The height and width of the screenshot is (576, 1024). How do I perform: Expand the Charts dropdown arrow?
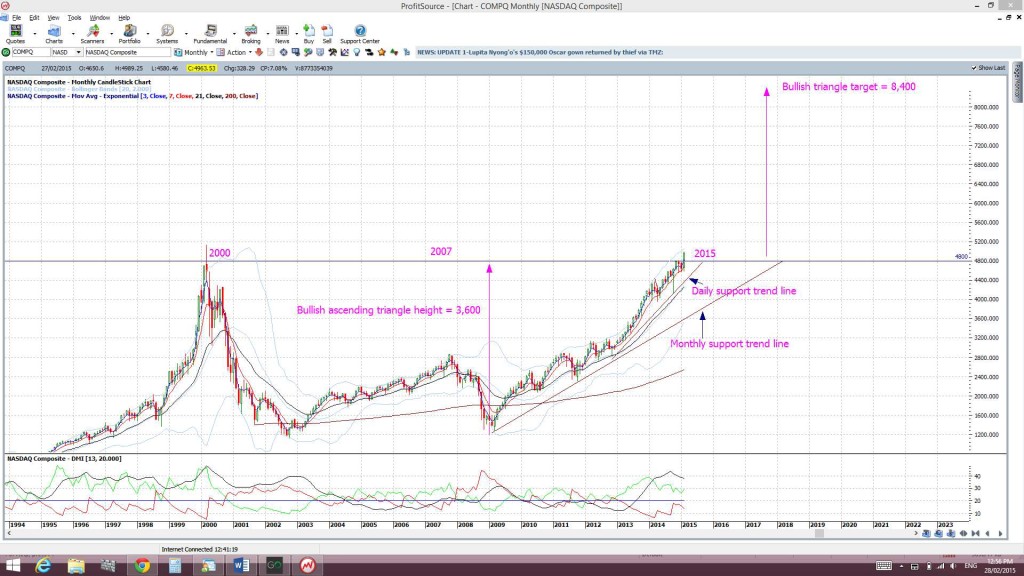pyautogui.click(x=72, y=33)
